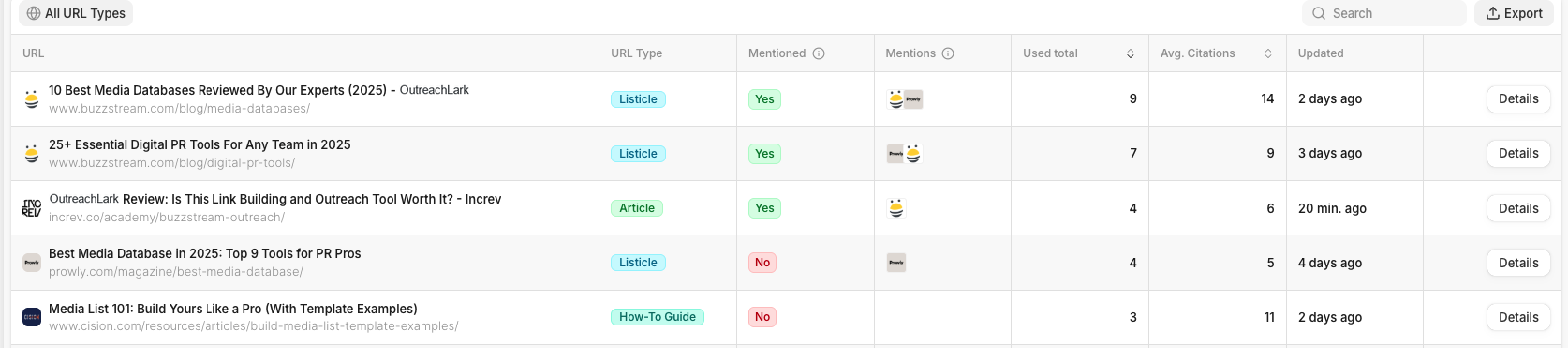Click the Mentioned column info icon

point(819,53)
